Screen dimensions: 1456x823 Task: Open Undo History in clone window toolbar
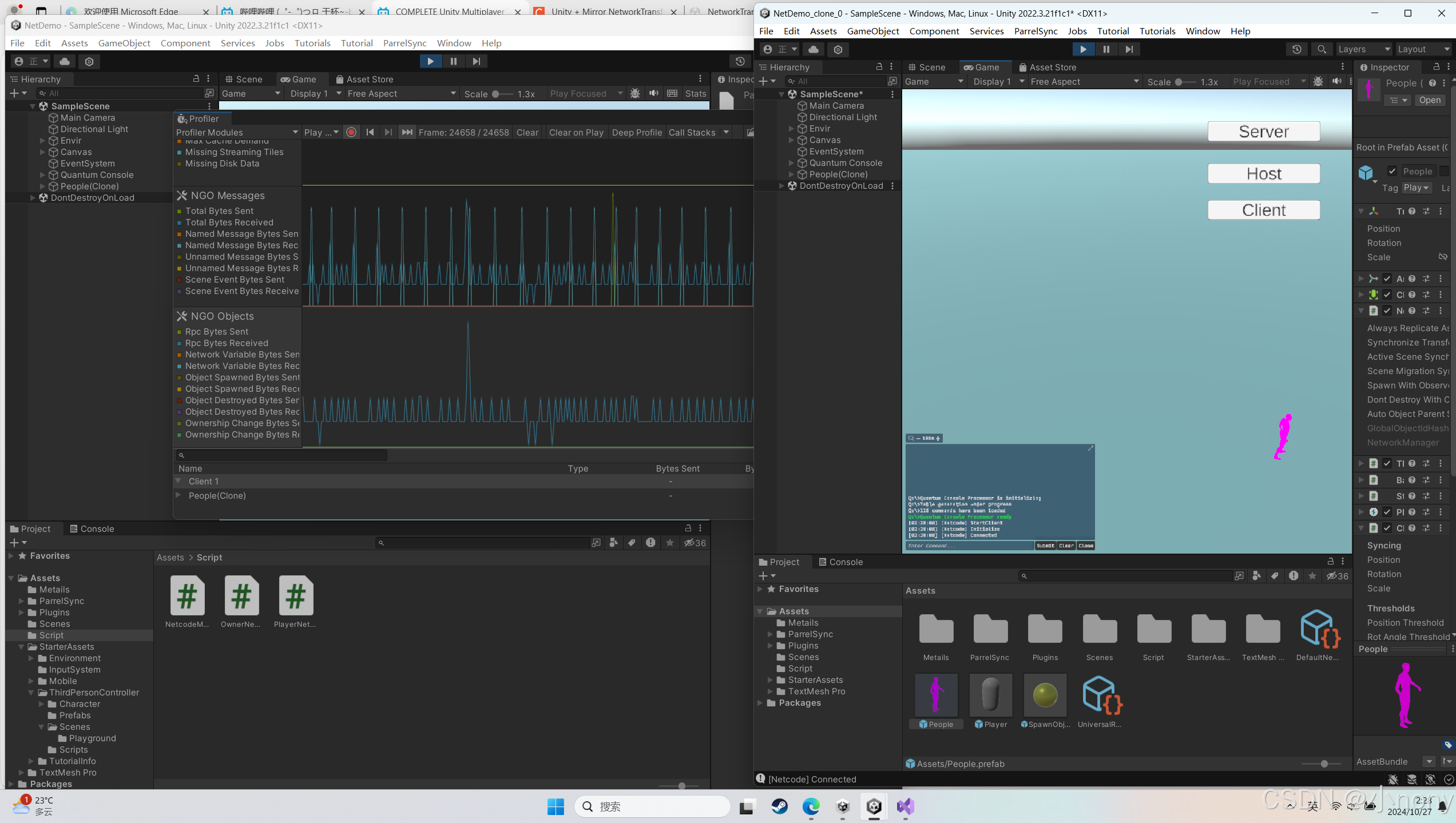[1296, 49]
